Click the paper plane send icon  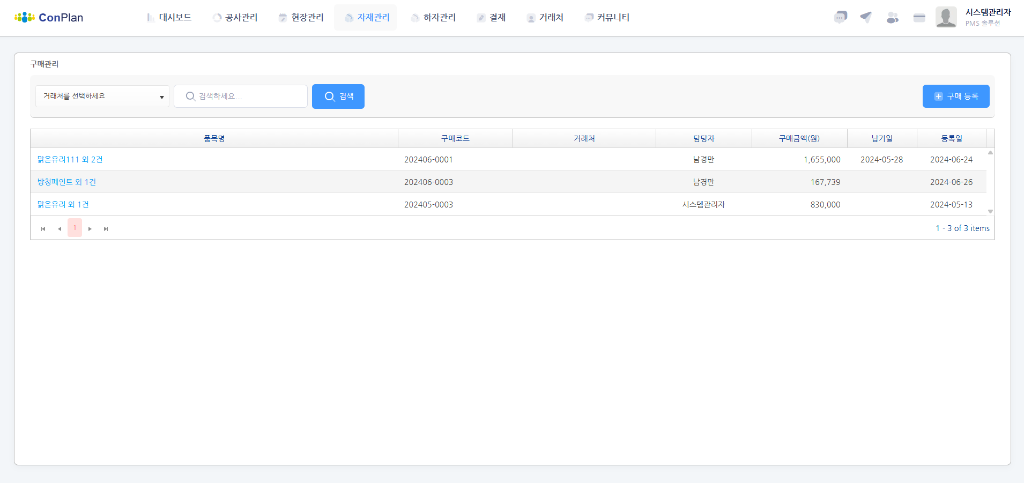coord(866,18)
